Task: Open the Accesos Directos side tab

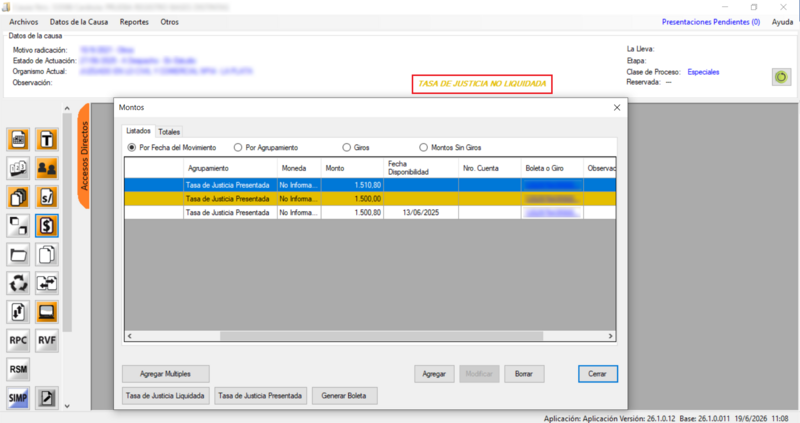Action: [84, 156]
